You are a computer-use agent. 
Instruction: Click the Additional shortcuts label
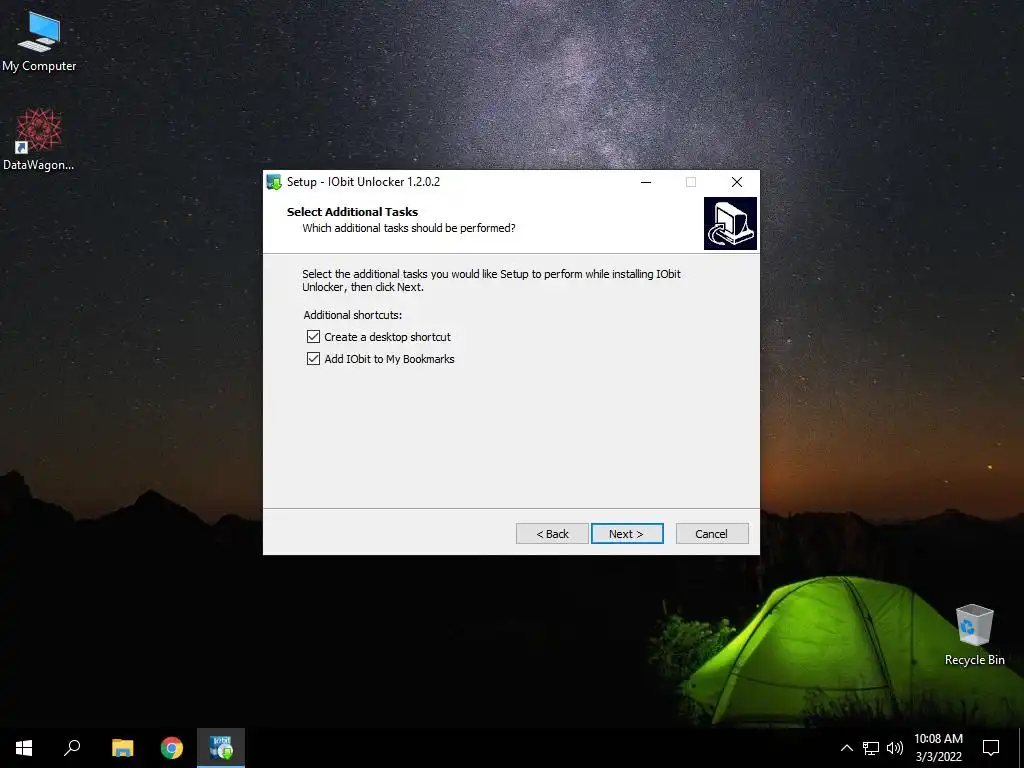click(x=353, y=315)
